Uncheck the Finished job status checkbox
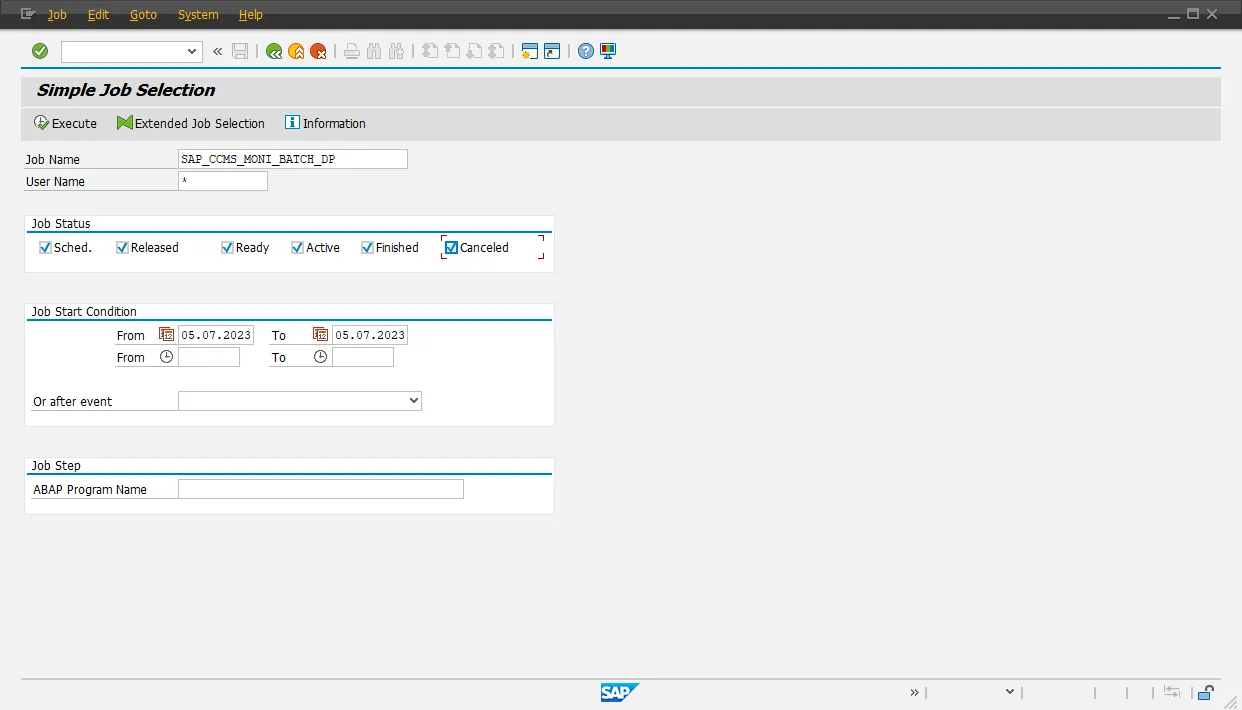Viewport: 1242px width, 710px height. click(367, 248)
